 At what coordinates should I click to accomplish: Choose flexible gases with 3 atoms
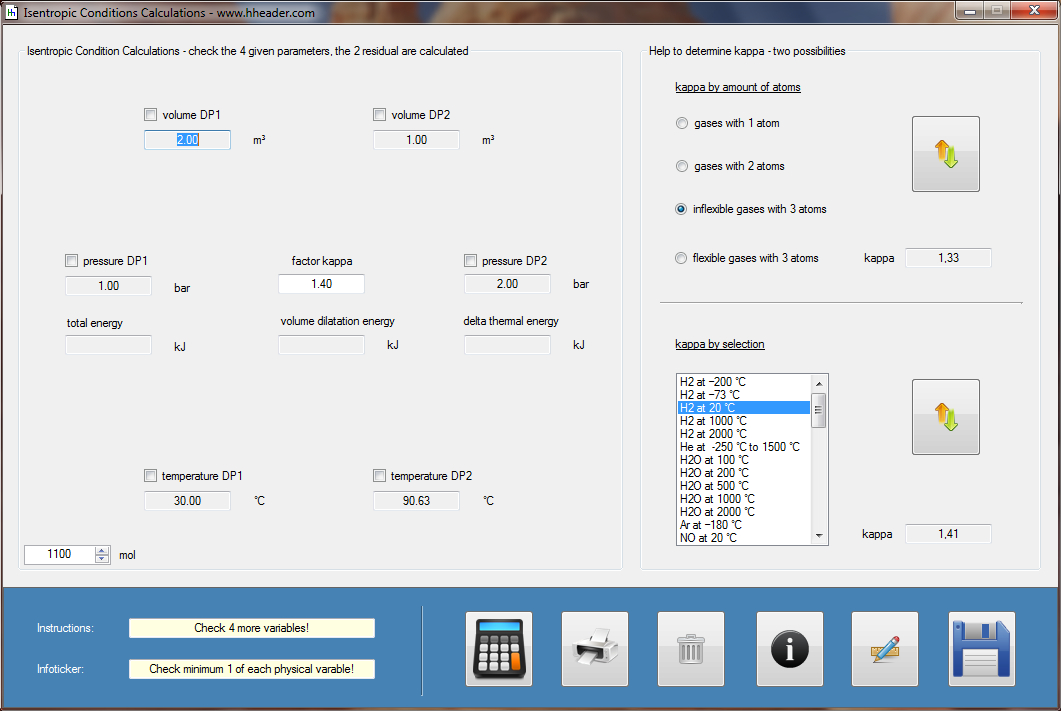click(x=681, y=258)
